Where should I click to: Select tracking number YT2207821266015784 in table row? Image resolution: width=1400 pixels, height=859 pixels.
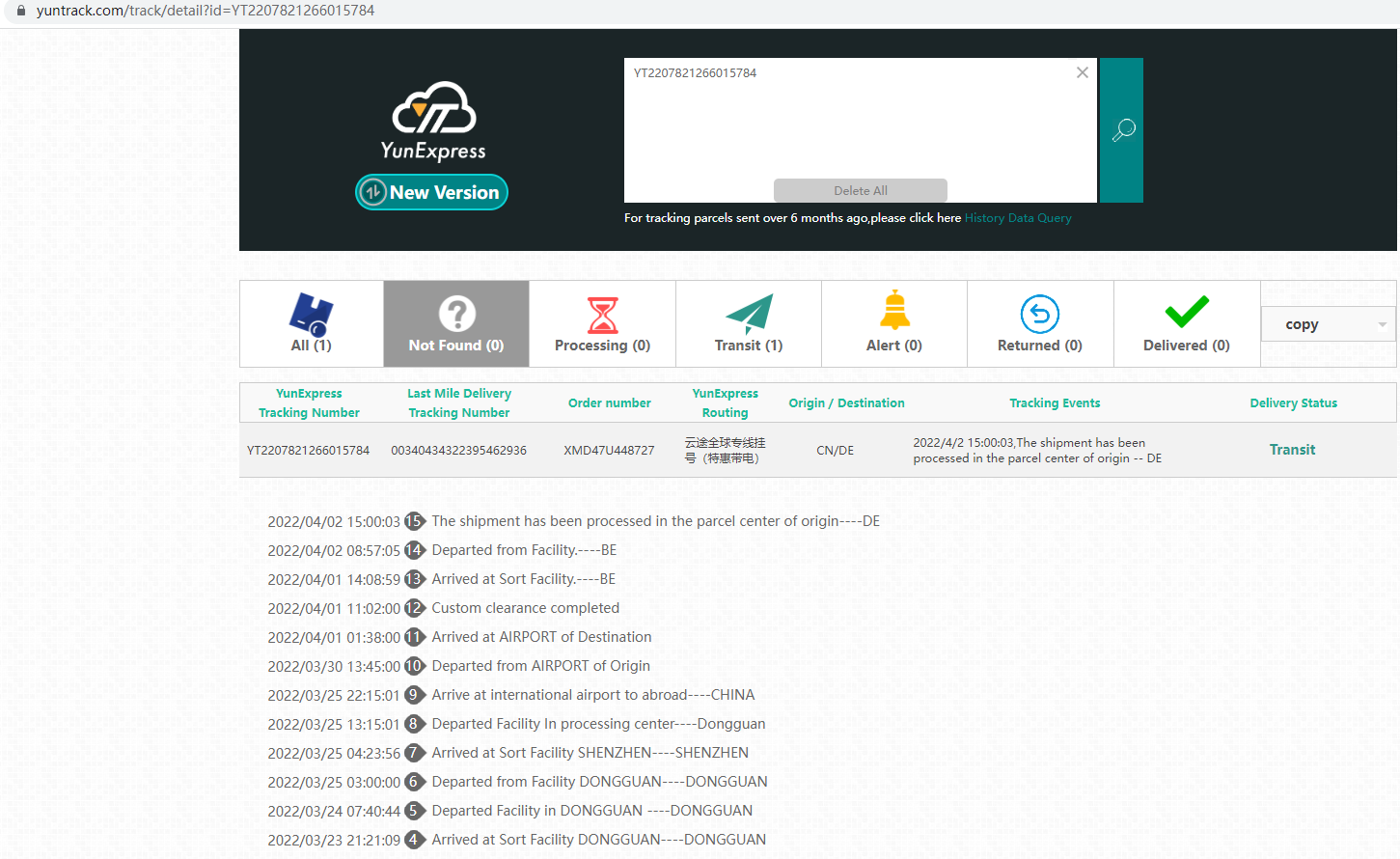click(x=308, y=451)
